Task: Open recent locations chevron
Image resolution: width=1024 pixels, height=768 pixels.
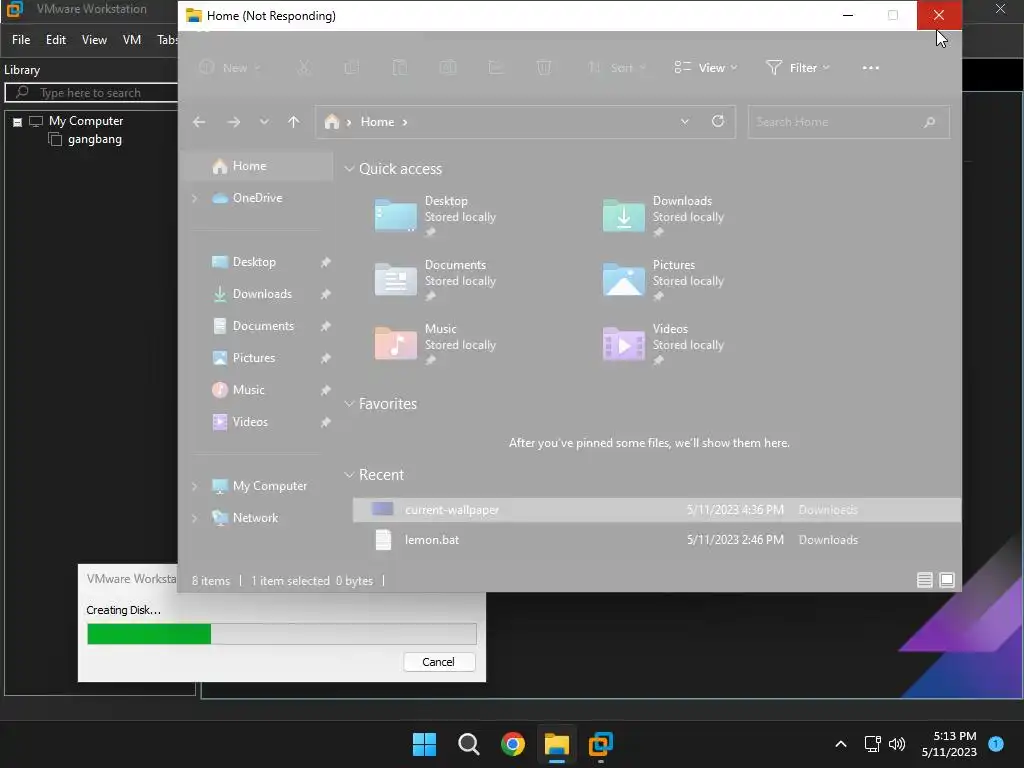Action: 264,122
